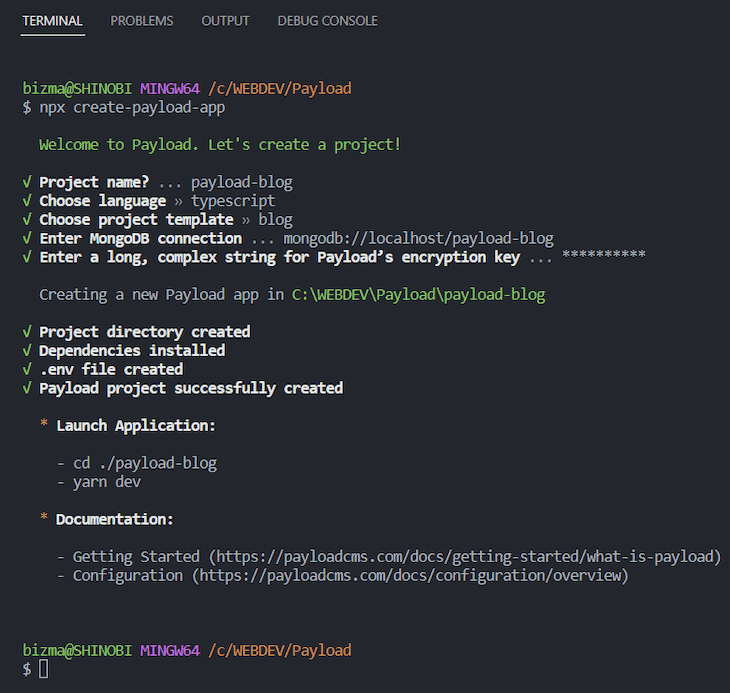Image resolution: width=730 pixels, height=693 pixels.
Task: Click the checkmark beside Dependencies installed
Action: click(27, 350)
